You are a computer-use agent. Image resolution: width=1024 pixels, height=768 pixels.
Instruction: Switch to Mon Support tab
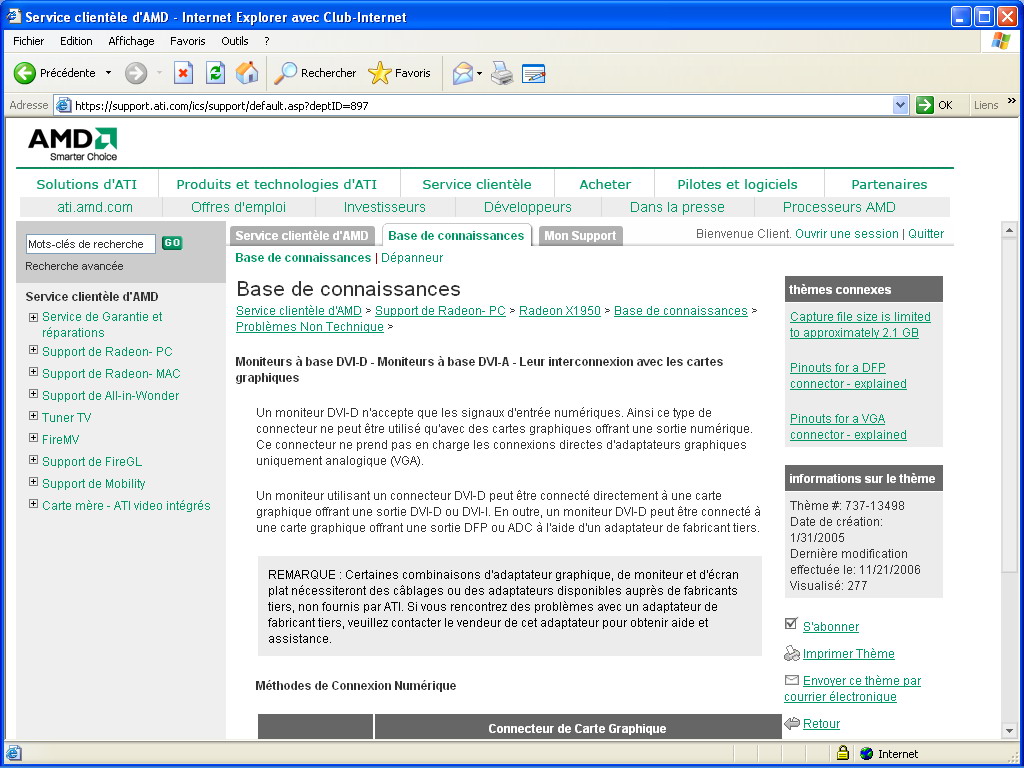[x=580, y=236]
